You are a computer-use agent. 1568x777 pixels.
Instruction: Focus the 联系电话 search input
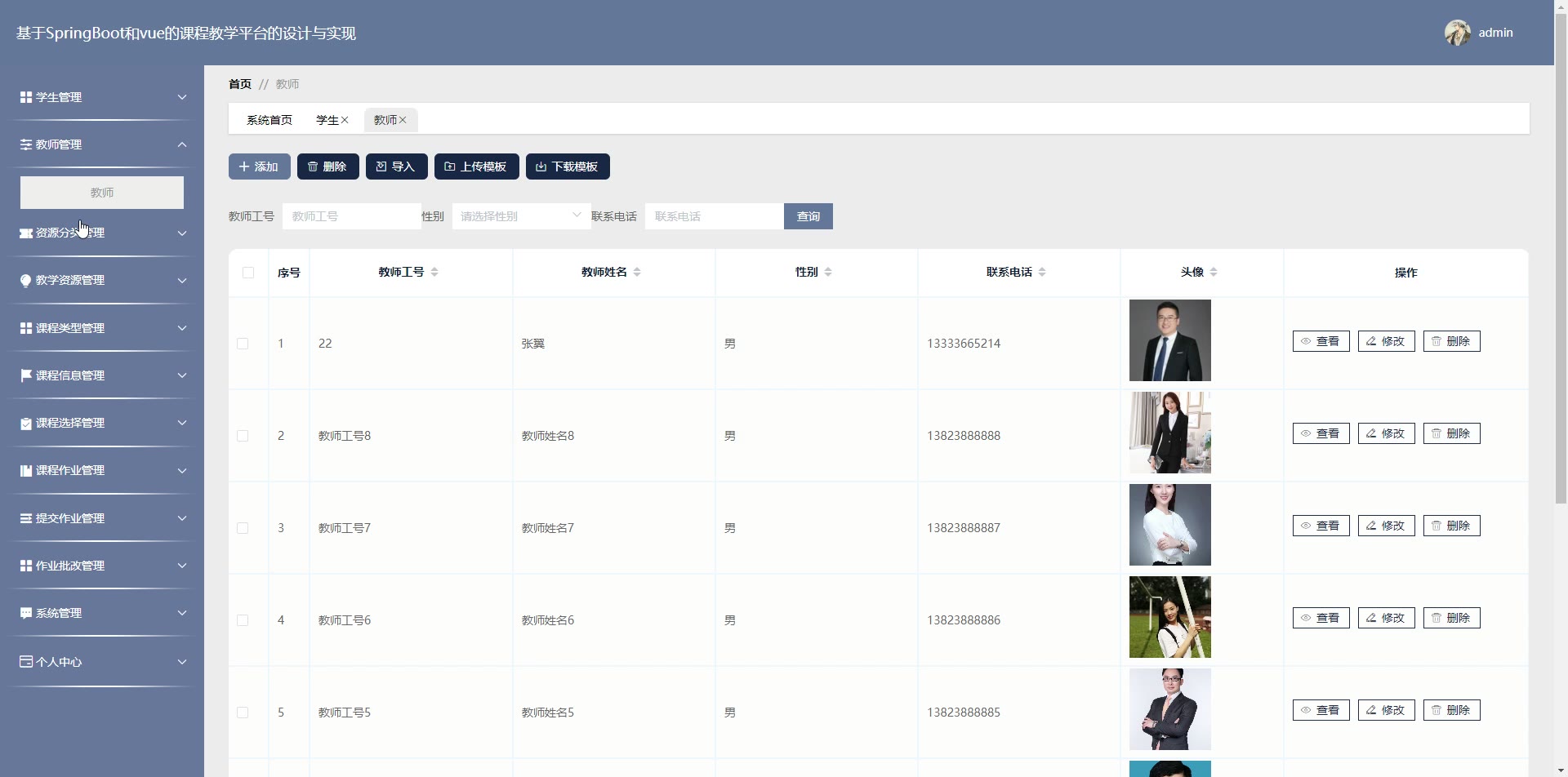(714, 216)
